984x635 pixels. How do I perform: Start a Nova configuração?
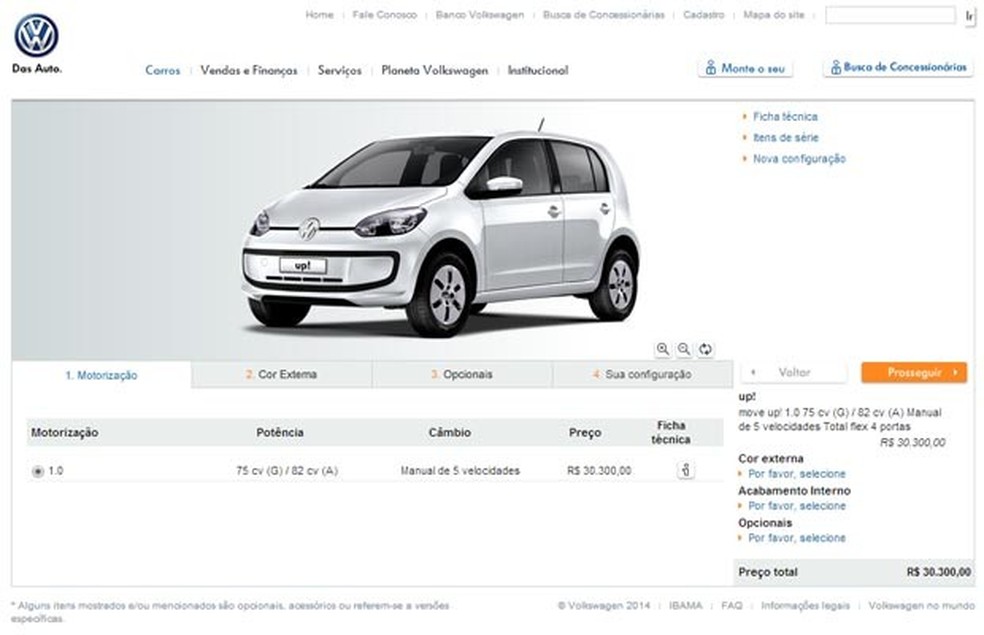tap(799, 159)
